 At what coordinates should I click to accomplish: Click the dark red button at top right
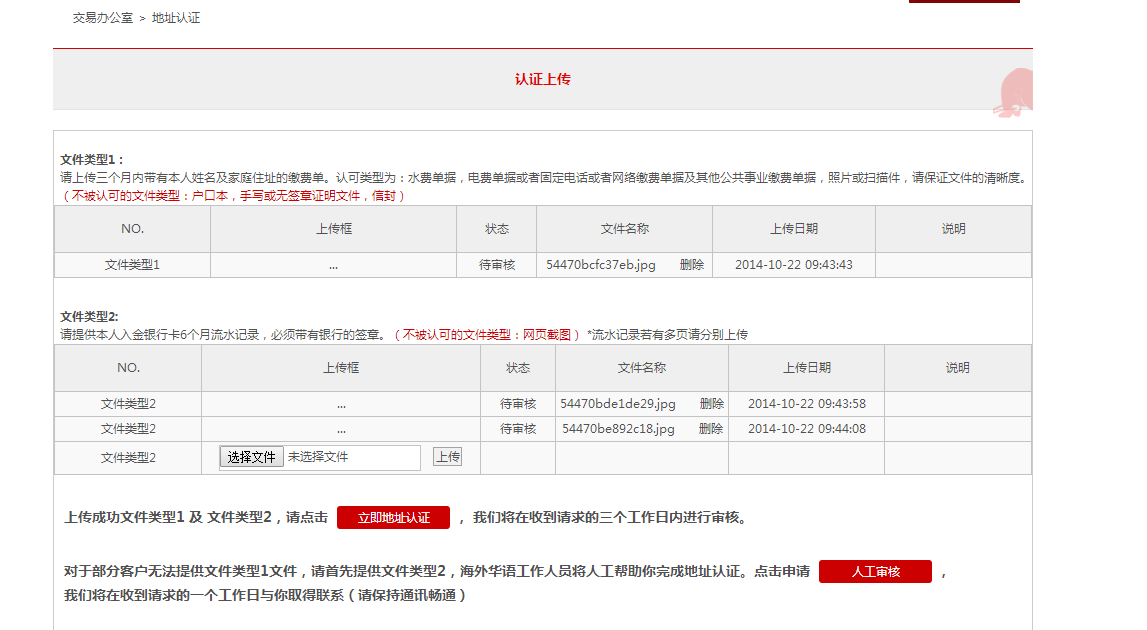tap(963, 2)
